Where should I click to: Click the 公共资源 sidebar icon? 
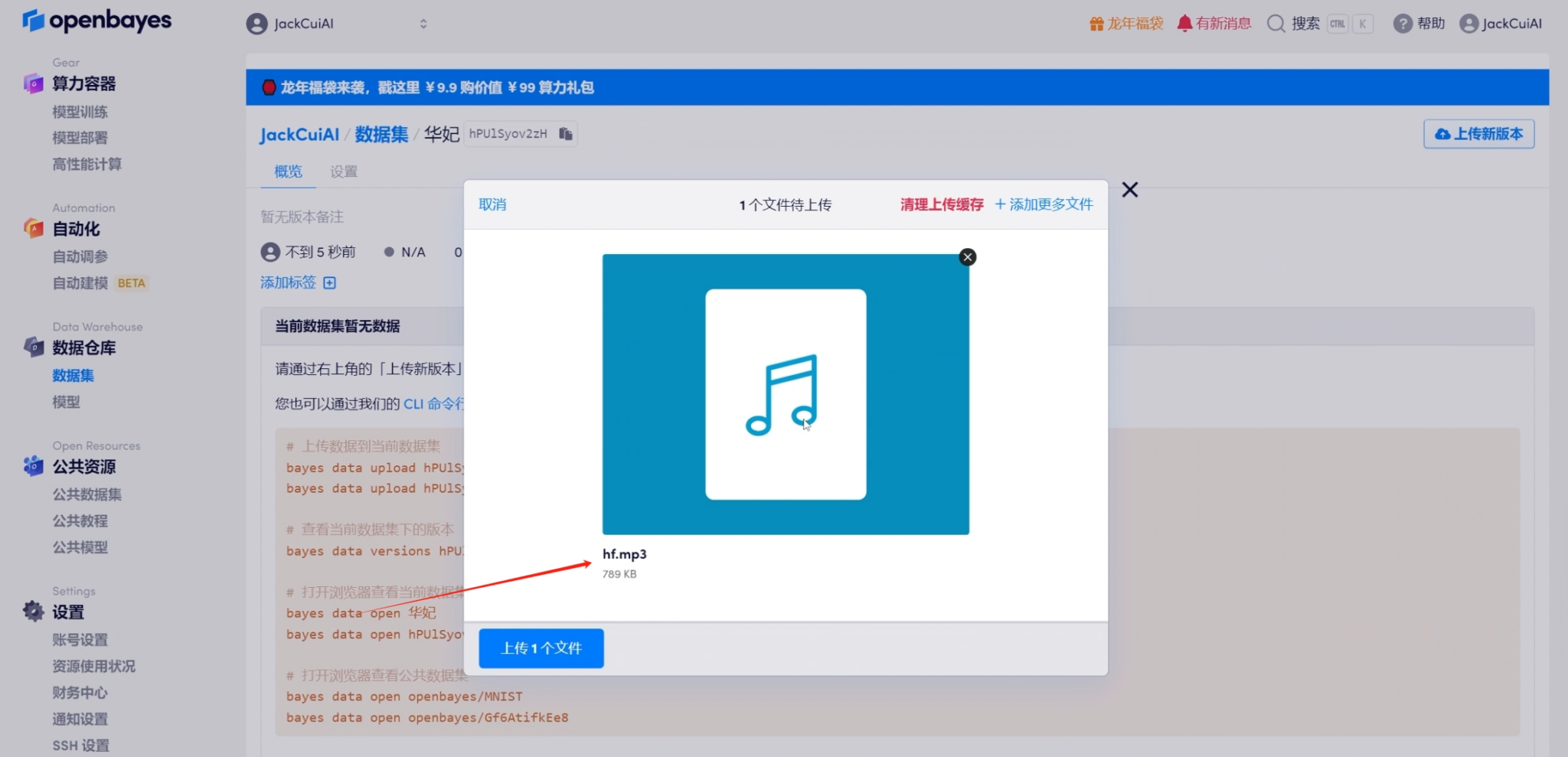(34, 465)
